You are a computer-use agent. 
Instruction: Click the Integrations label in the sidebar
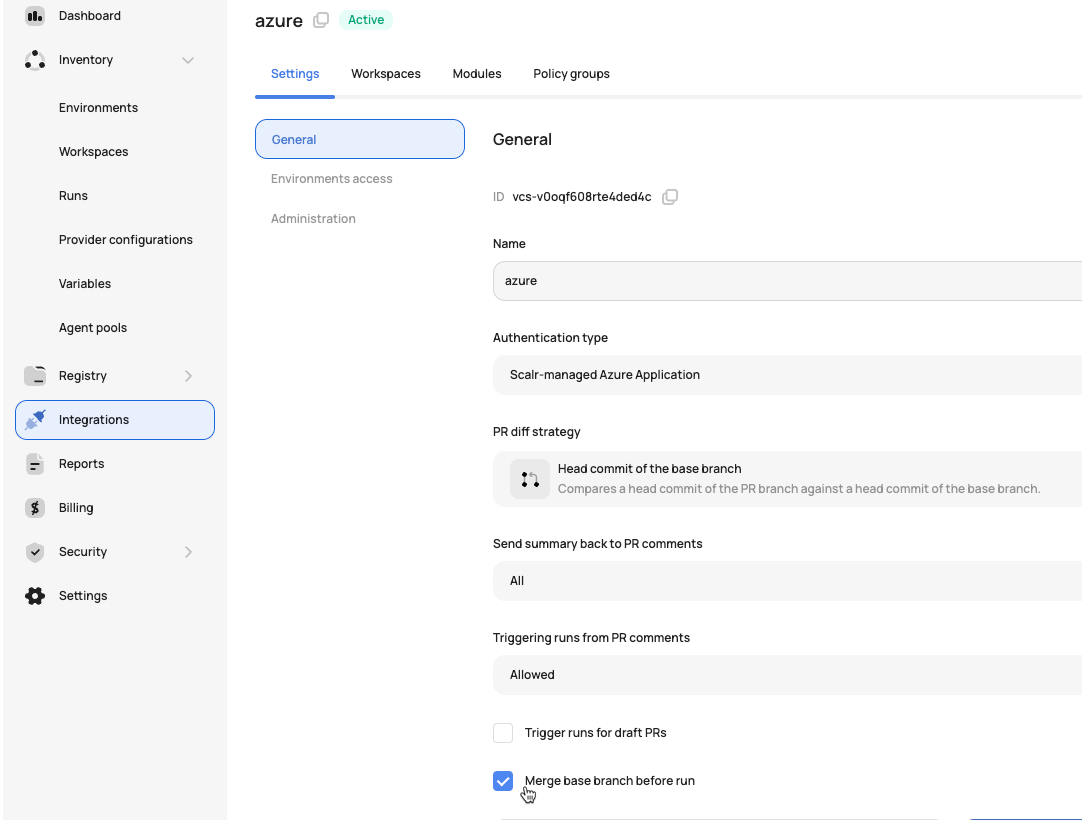click(94, 420)
